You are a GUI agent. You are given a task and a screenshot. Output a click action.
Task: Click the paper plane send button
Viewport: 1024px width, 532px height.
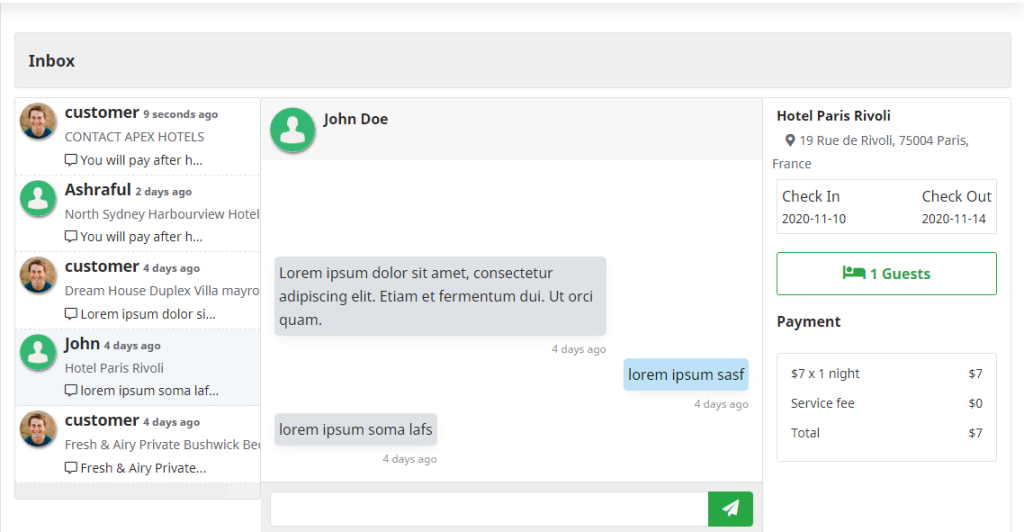point(730,509)
